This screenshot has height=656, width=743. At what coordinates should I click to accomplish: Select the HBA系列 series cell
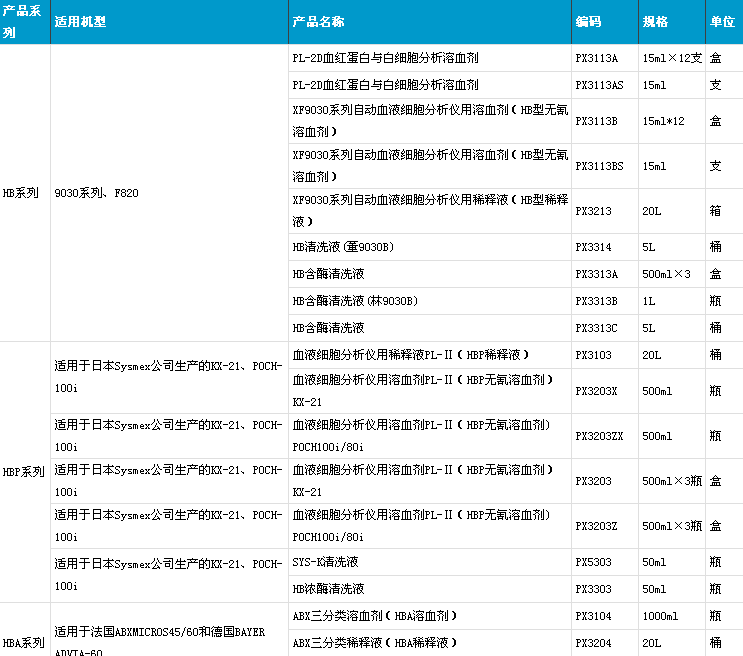pos(24,642)
